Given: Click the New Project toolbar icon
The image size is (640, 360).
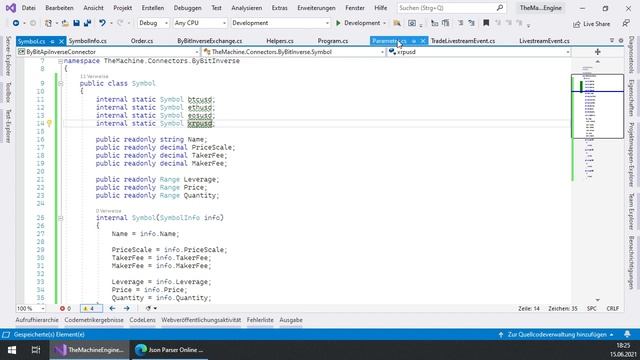Looking at the screenshot, I should click(x=48, y=23).
